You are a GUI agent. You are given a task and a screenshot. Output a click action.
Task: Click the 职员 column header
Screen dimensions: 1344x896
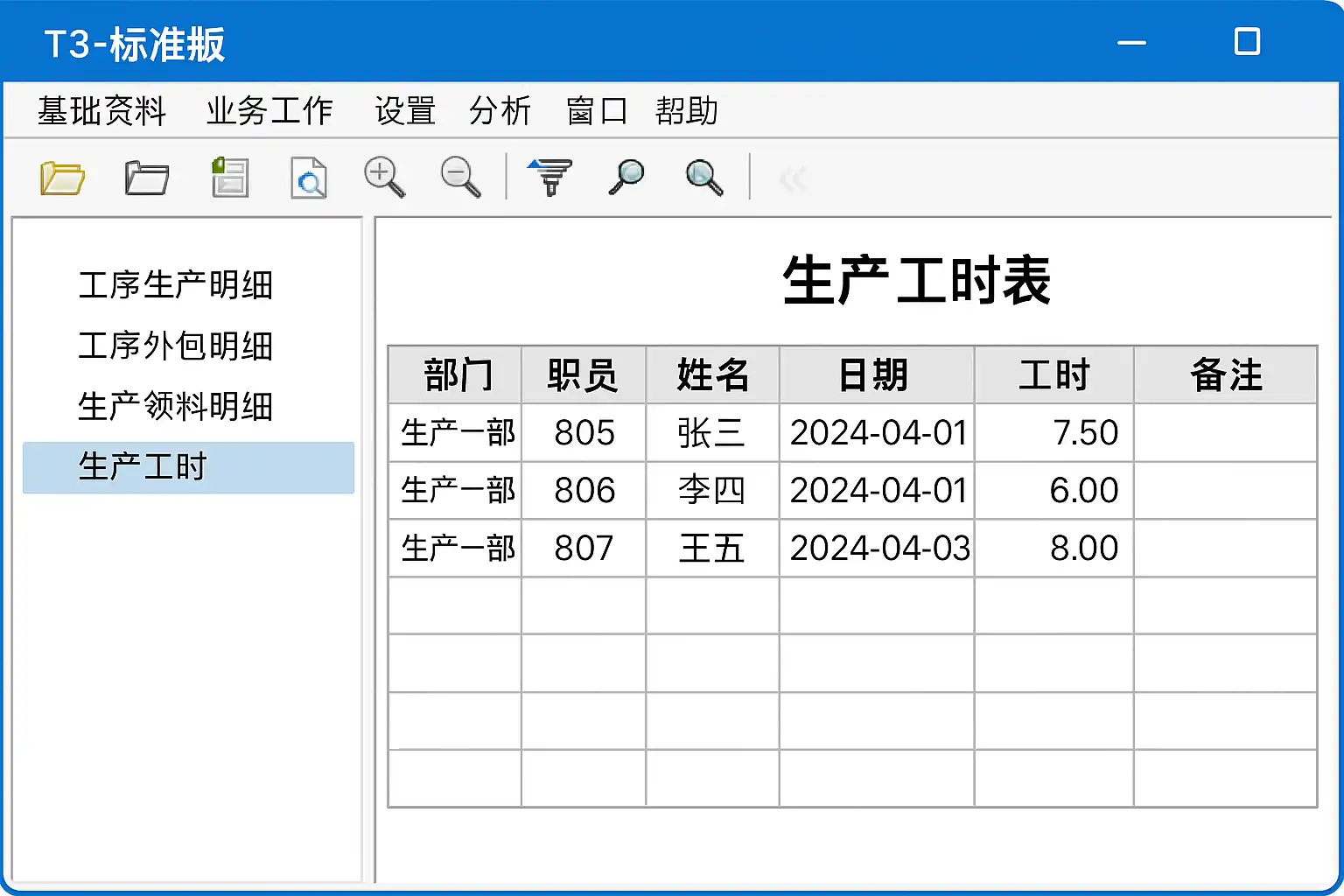point(584,374)
